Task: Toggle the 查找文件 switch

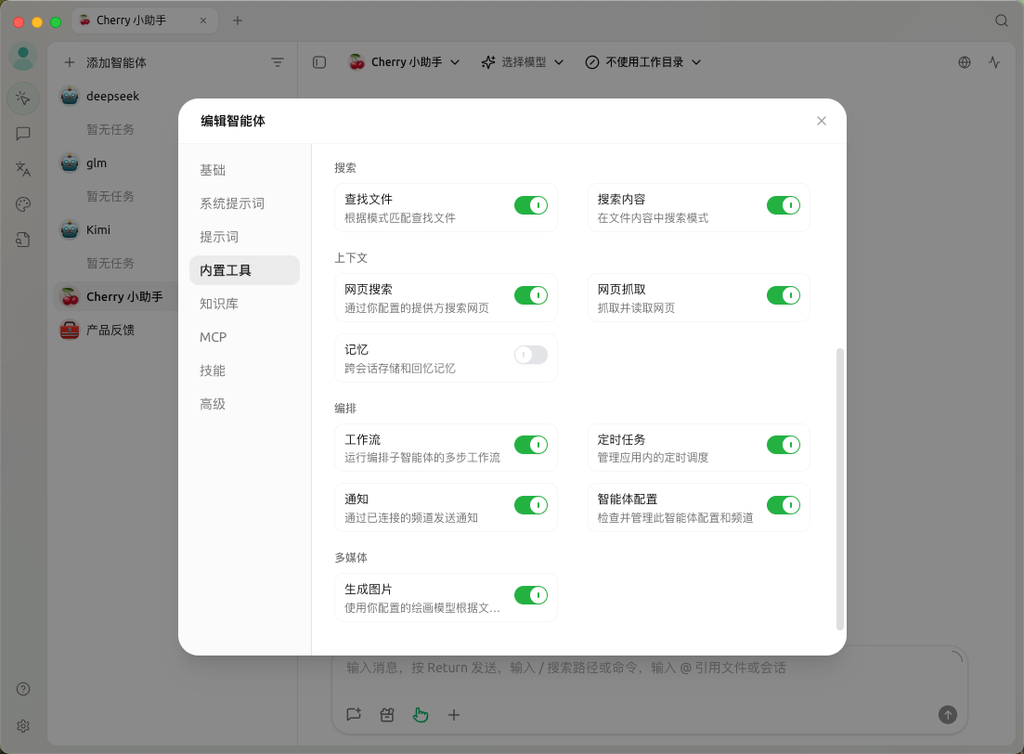Action: click(530, 206)
